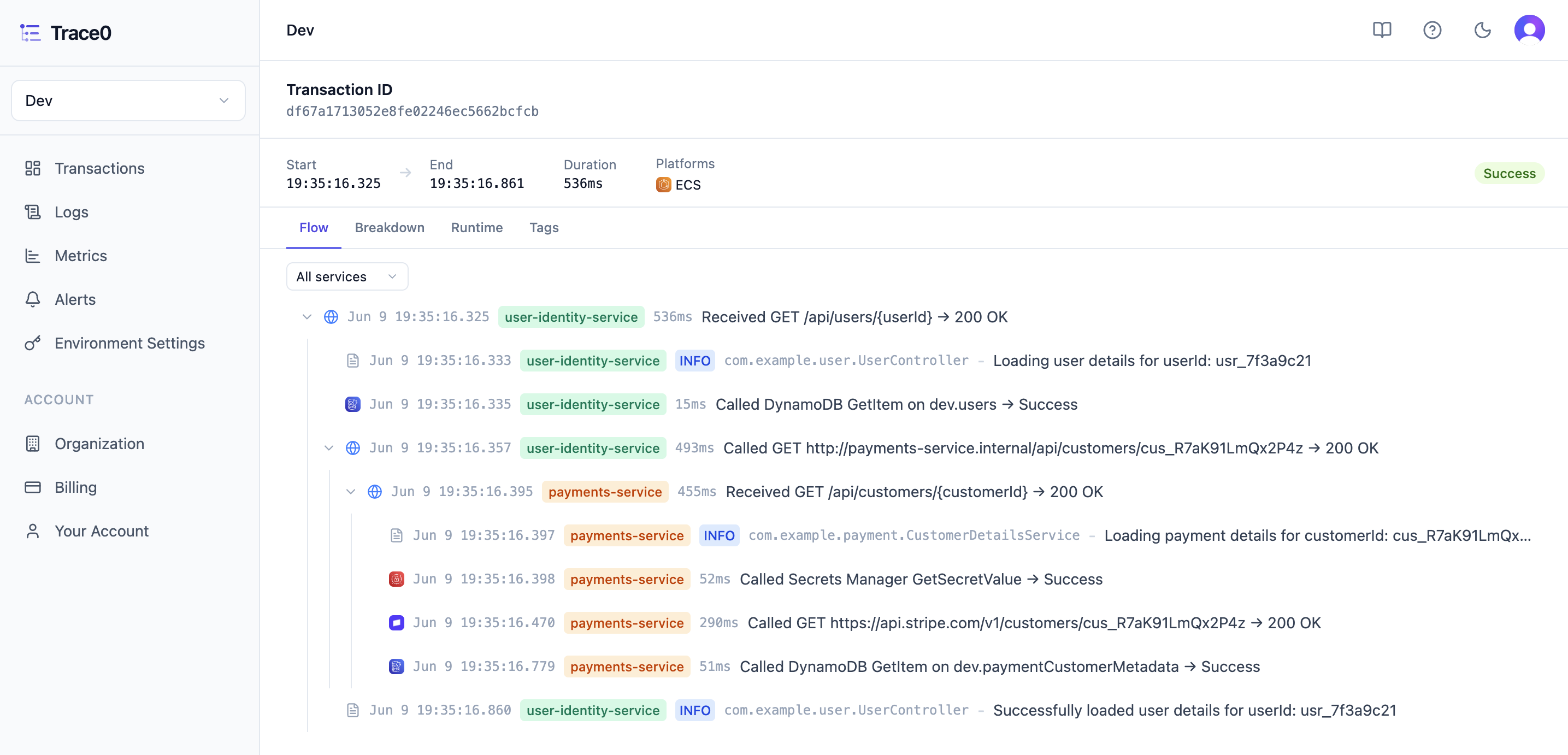Click payments-service tag on 455ms row
This screenshot has height=755, width=1568.
click(x=605, y=492)
